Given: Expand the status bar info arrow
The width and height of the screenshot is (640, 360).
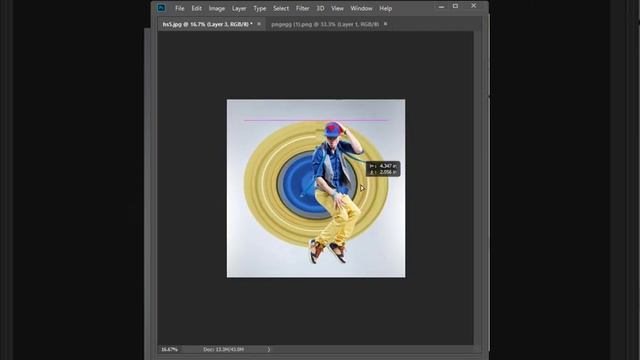Looking at the screenshot, I should (x=269, y=349).
